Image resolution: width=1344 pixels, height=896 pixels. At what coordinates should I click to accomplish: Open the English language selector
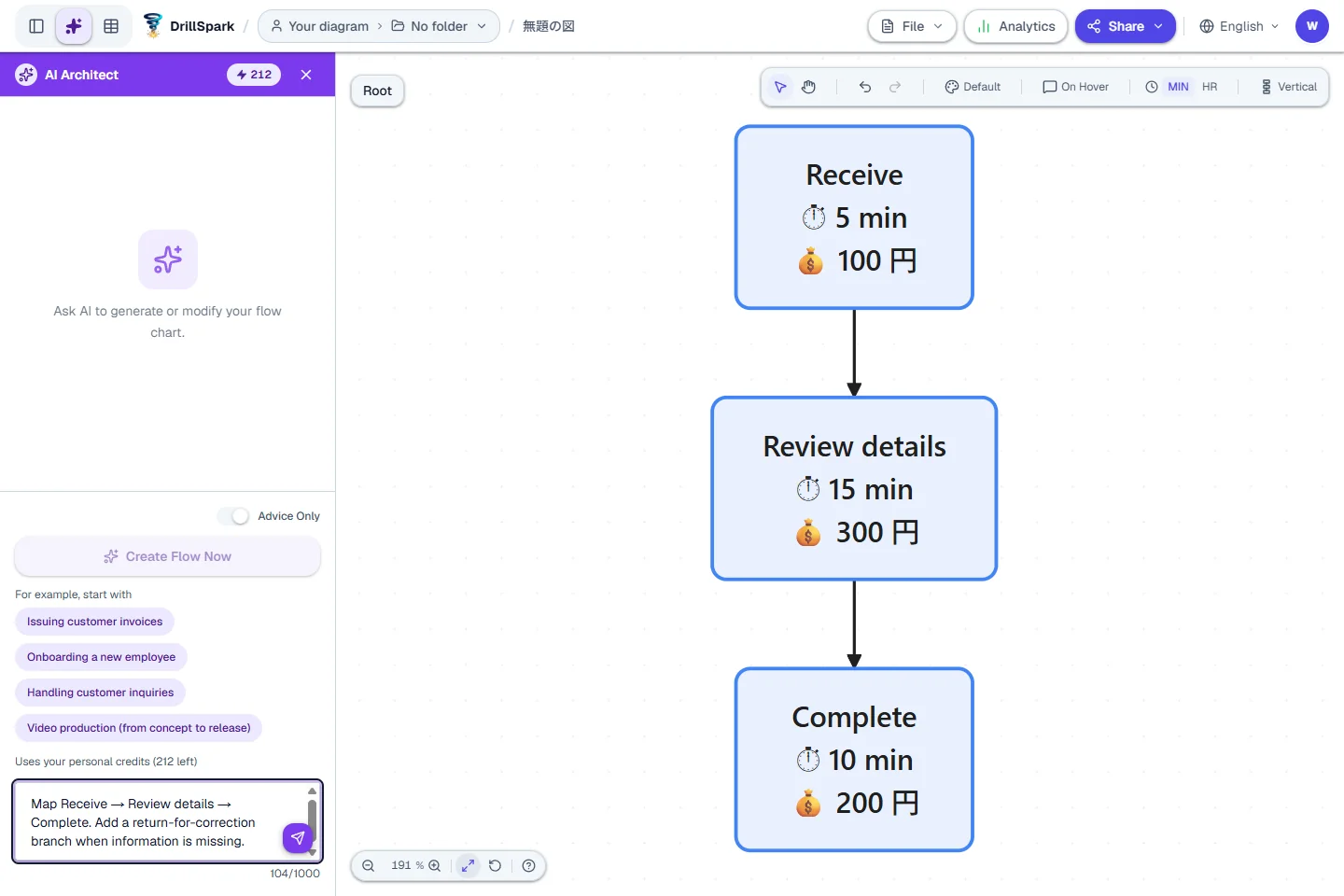click(1239, 26)
